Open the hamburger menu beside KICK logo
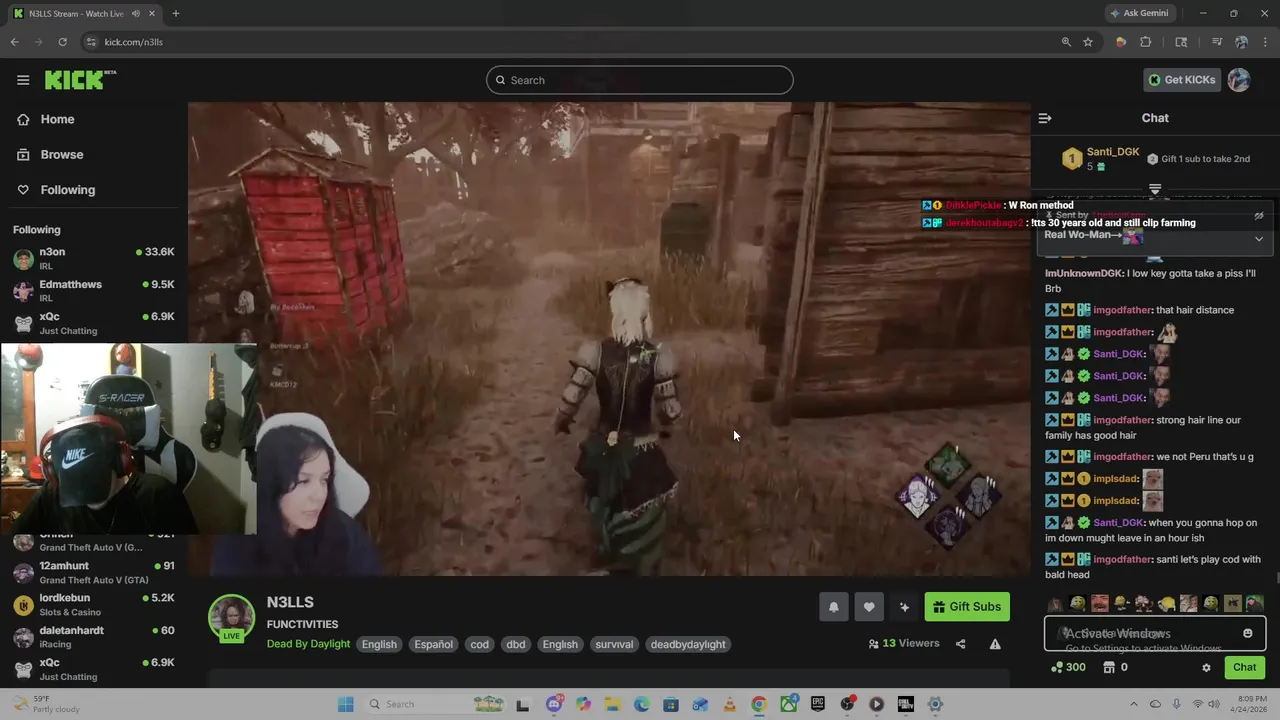 [x=23, y=80]
